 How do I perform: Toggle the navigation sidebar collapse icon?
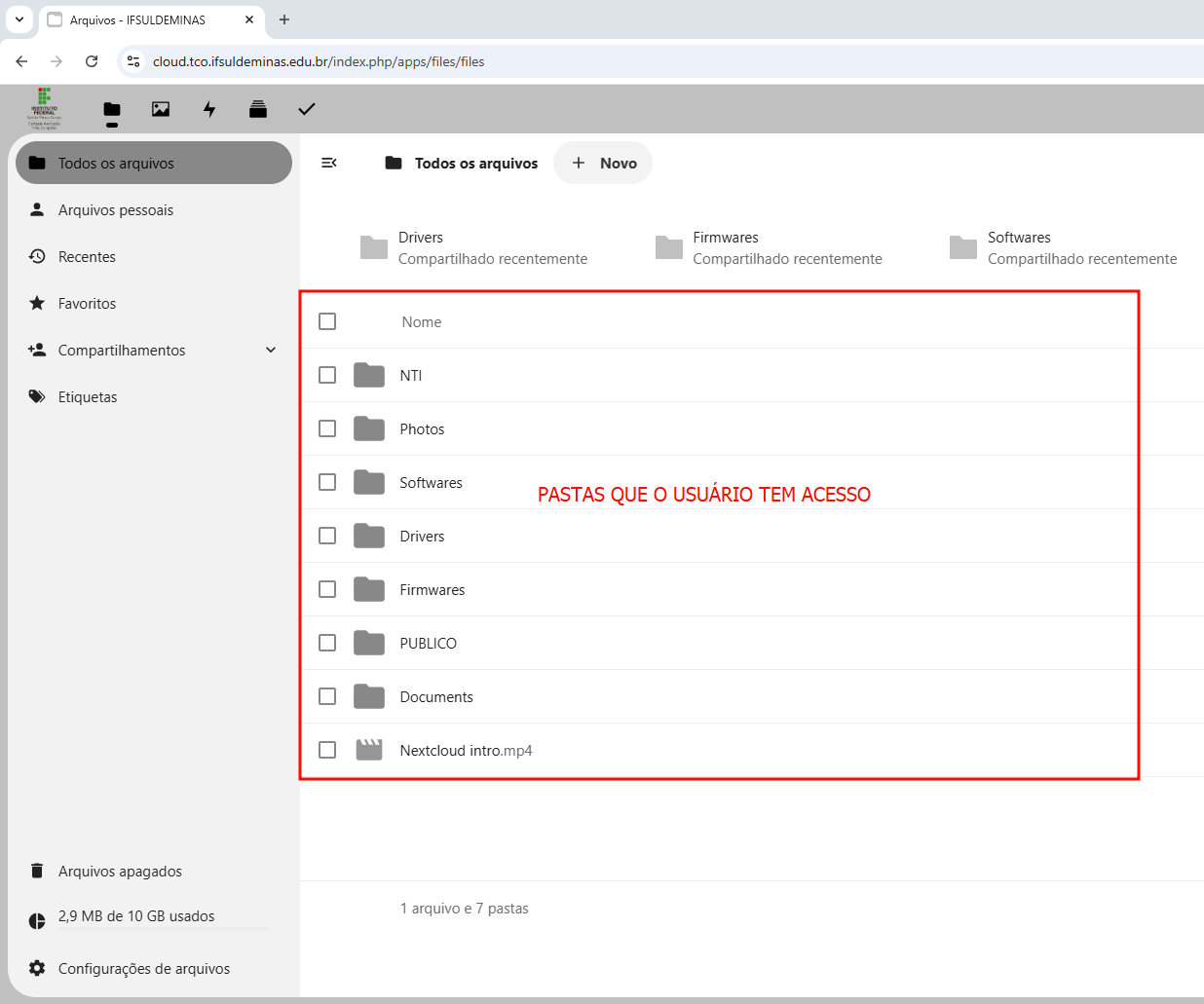point(329,163)
